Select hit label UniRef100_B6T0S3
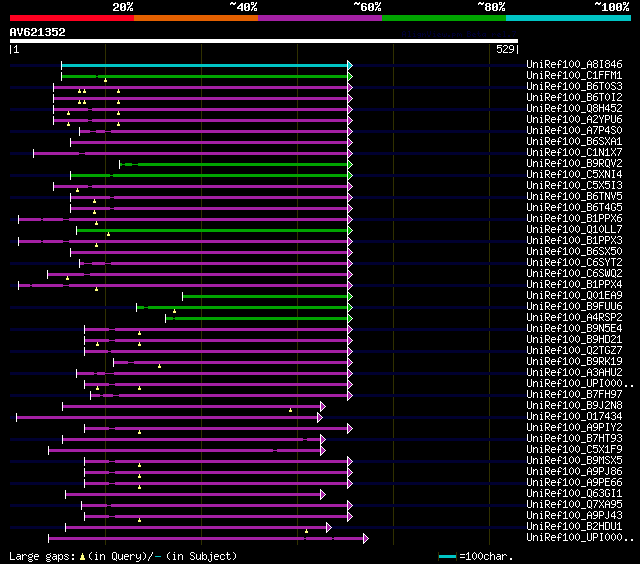640x564 pixels. (574, 87)
